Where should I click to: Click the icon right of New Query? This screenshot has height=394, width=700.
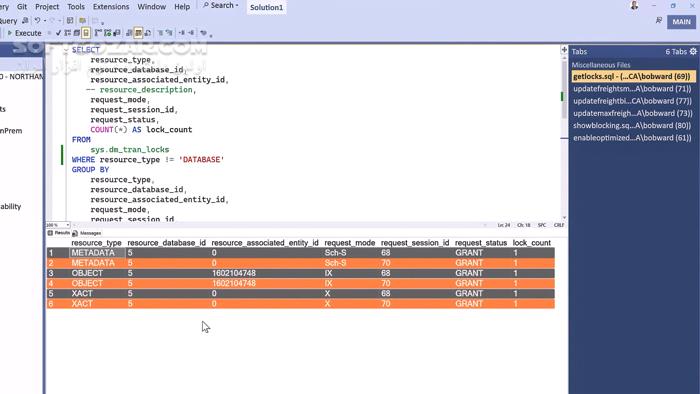(25, 21)
